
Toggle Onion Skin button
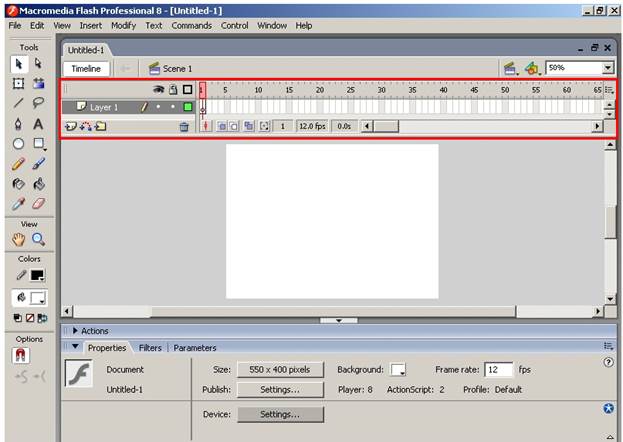pyautogui.click(x=222, y=126)
